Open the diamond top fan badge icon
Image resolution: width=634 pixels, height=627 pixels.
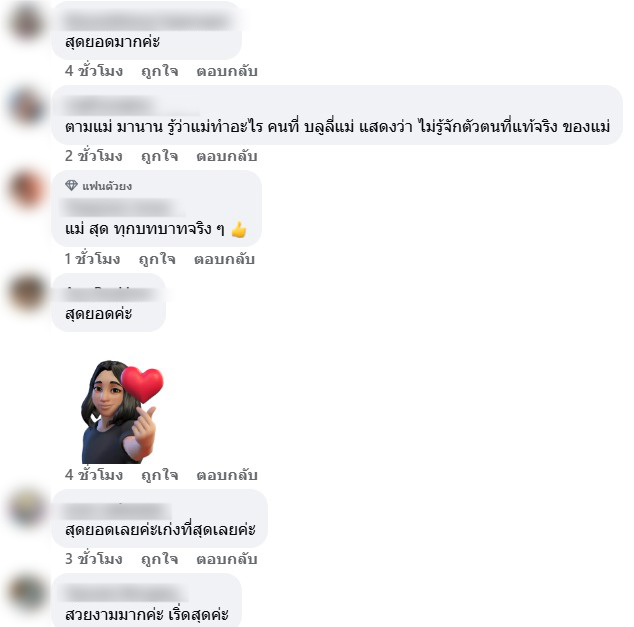pos(72,186)
